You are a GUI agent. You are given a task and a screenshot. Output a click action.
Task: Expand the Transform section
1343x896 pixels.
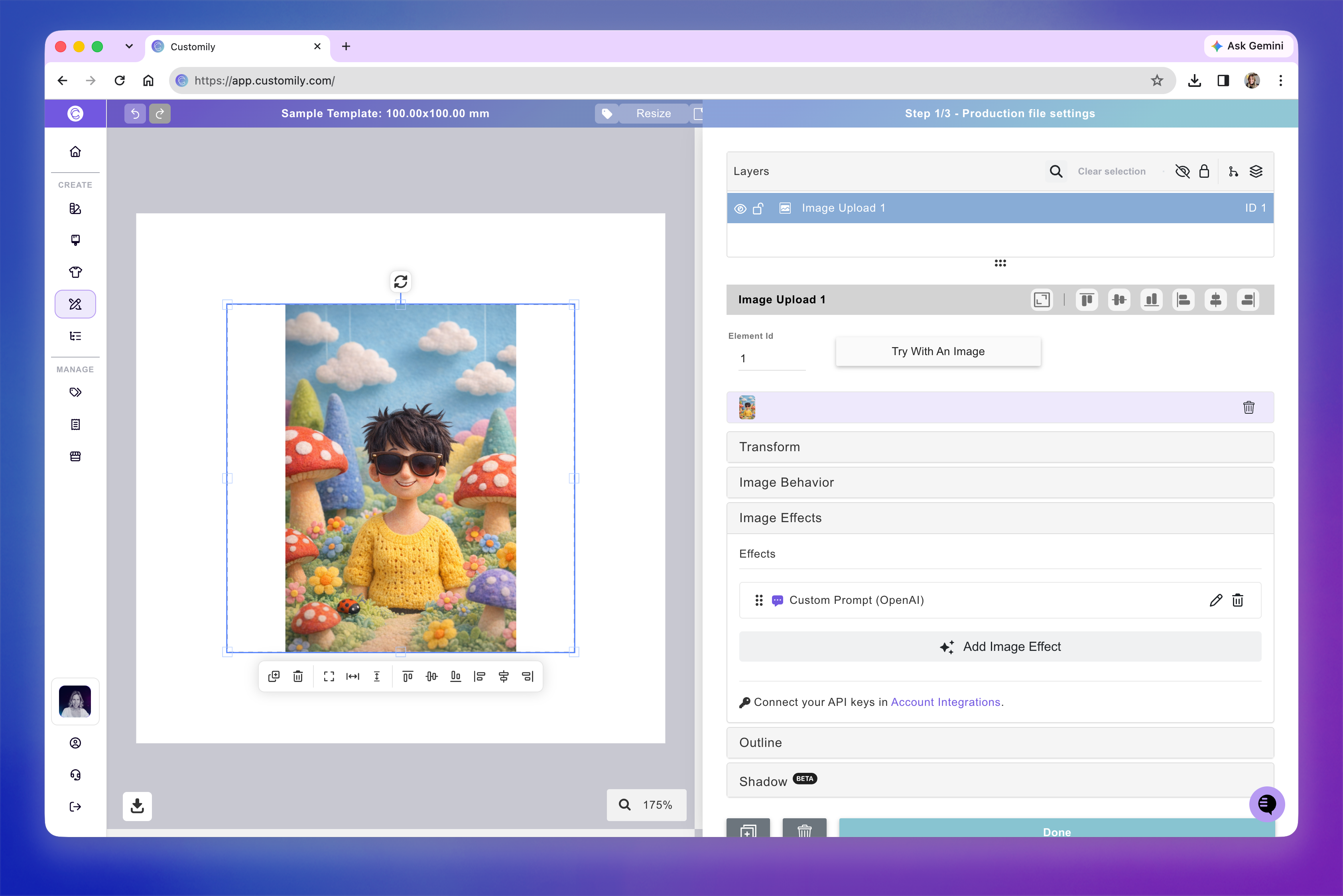coord(1000,447)
